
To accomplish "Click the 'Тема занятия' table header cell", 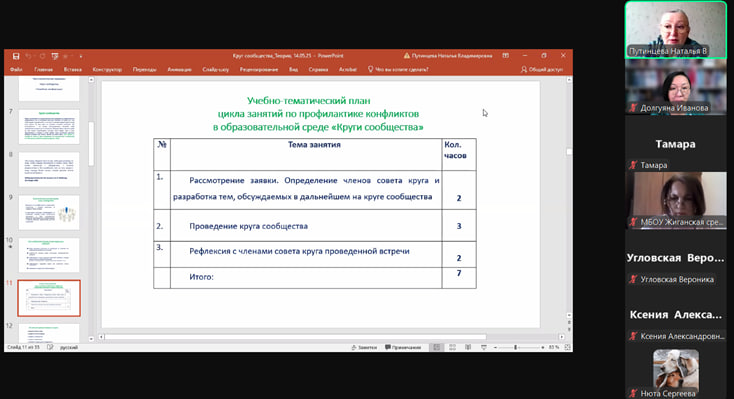I will (x=306, y=154).
